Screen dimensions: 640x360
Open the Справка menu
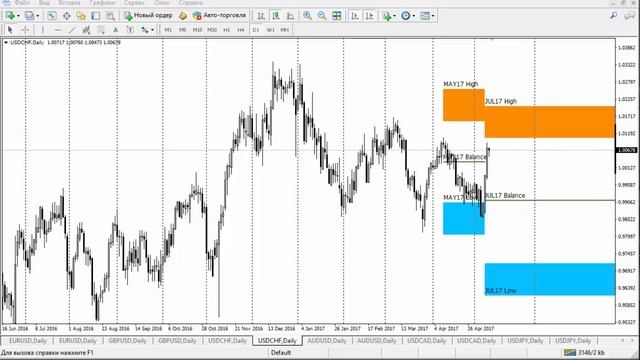click(191, 3)
